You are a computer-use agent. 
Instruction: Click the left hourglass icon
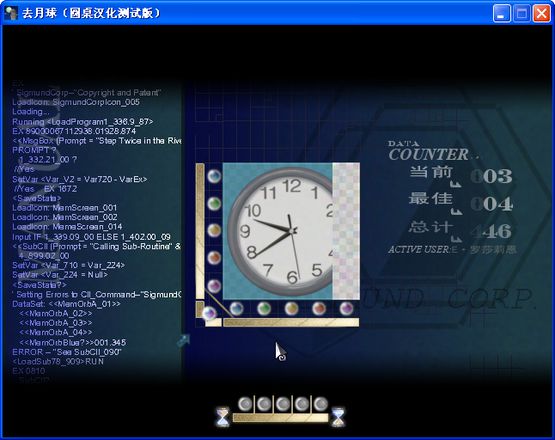pyautogui.click(x=223, y=417)
